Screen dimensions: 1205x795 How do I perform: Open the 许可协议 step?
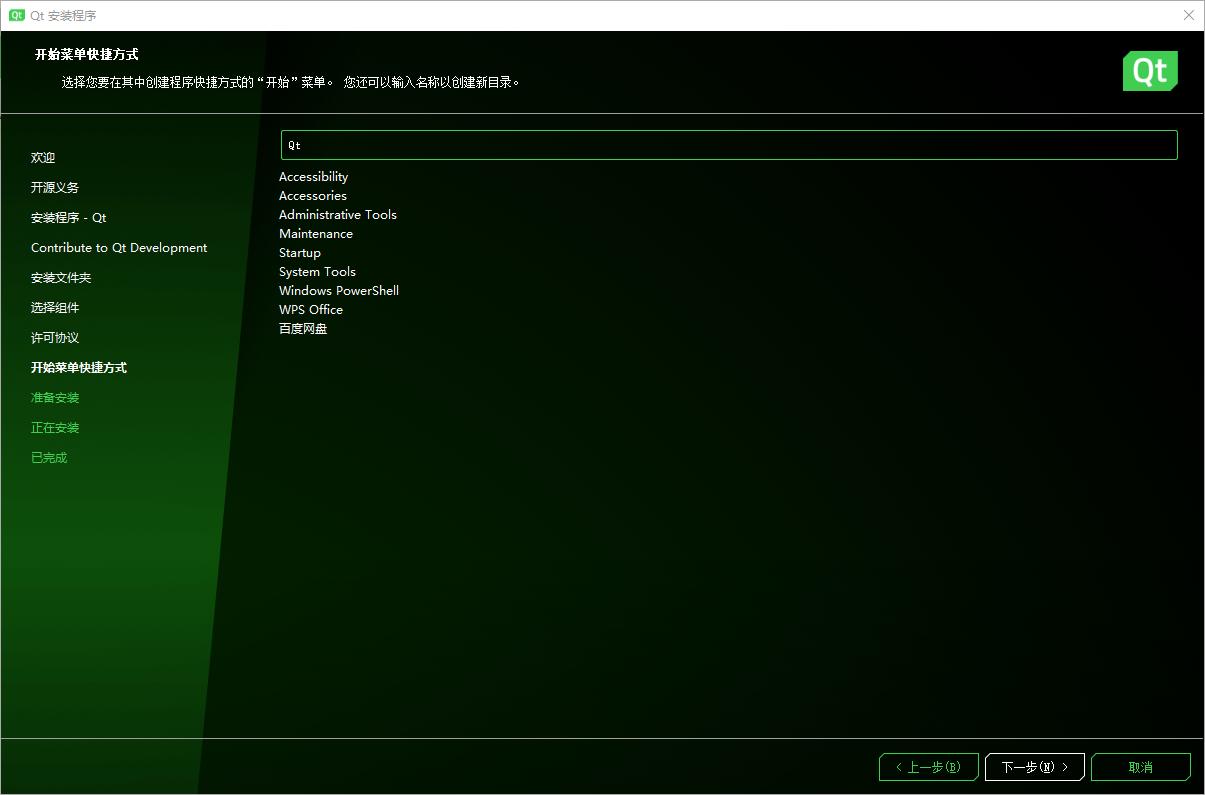pyautogui.click(x=54, y=337)
